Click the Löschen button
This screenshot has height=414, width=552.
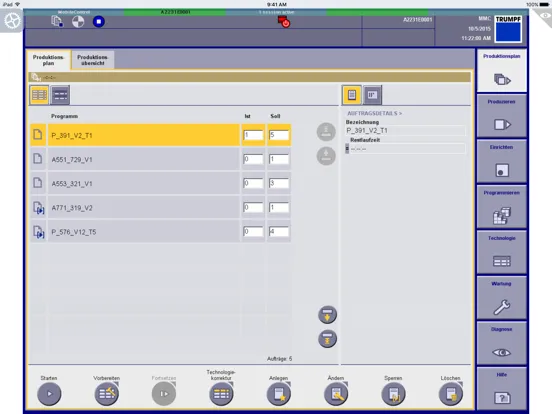coord(451,394)
